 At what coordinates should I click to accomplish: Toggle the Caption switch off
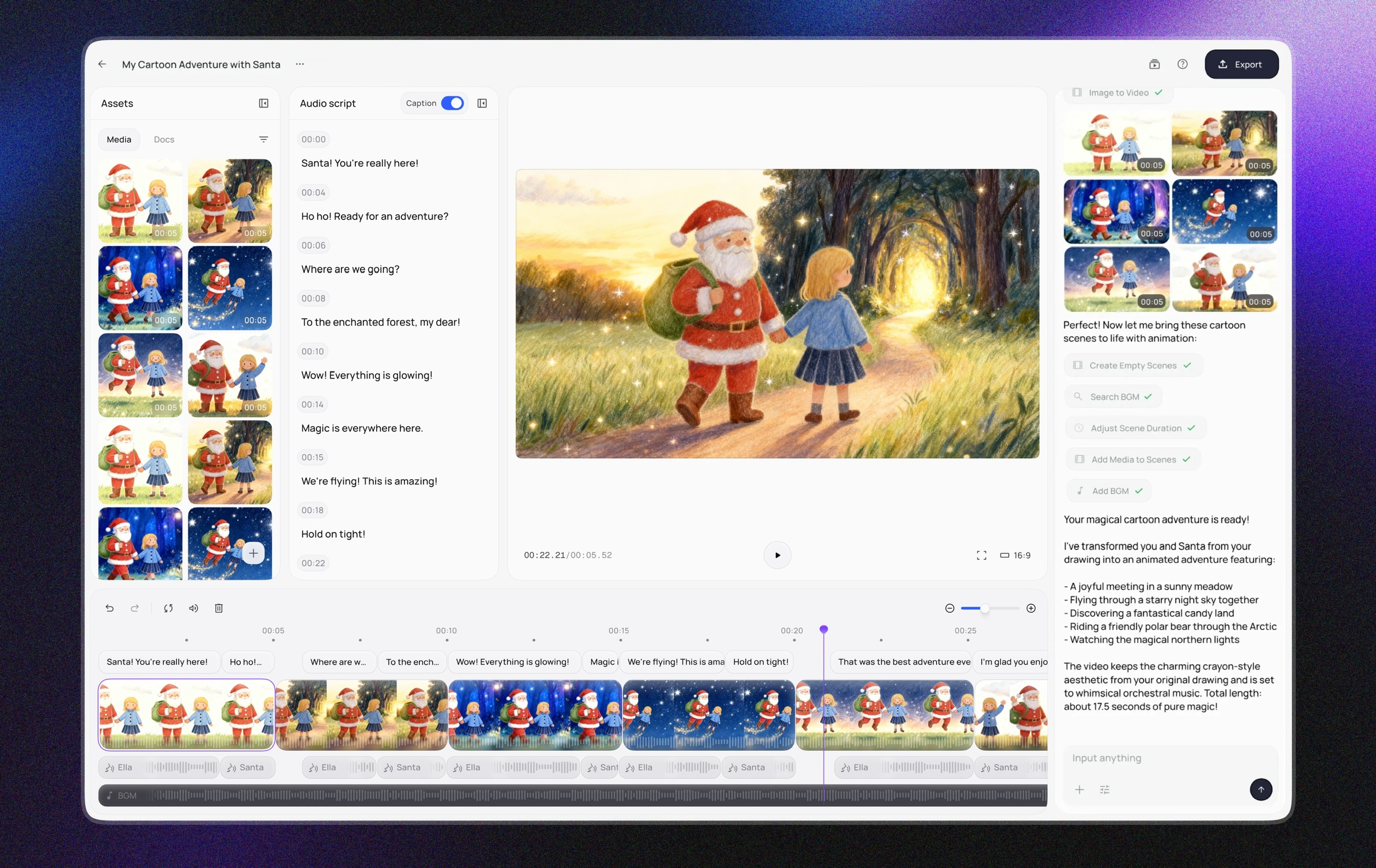click(x=452, y=103)
